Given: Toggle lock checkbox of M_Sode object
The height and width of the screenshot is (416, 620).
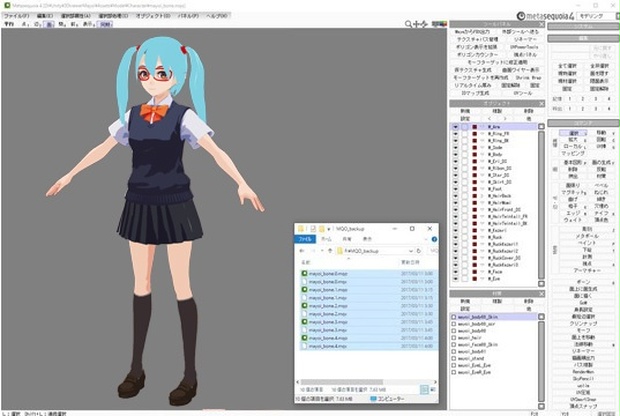Looking at the screenshot, I should (x=465, y=147).
